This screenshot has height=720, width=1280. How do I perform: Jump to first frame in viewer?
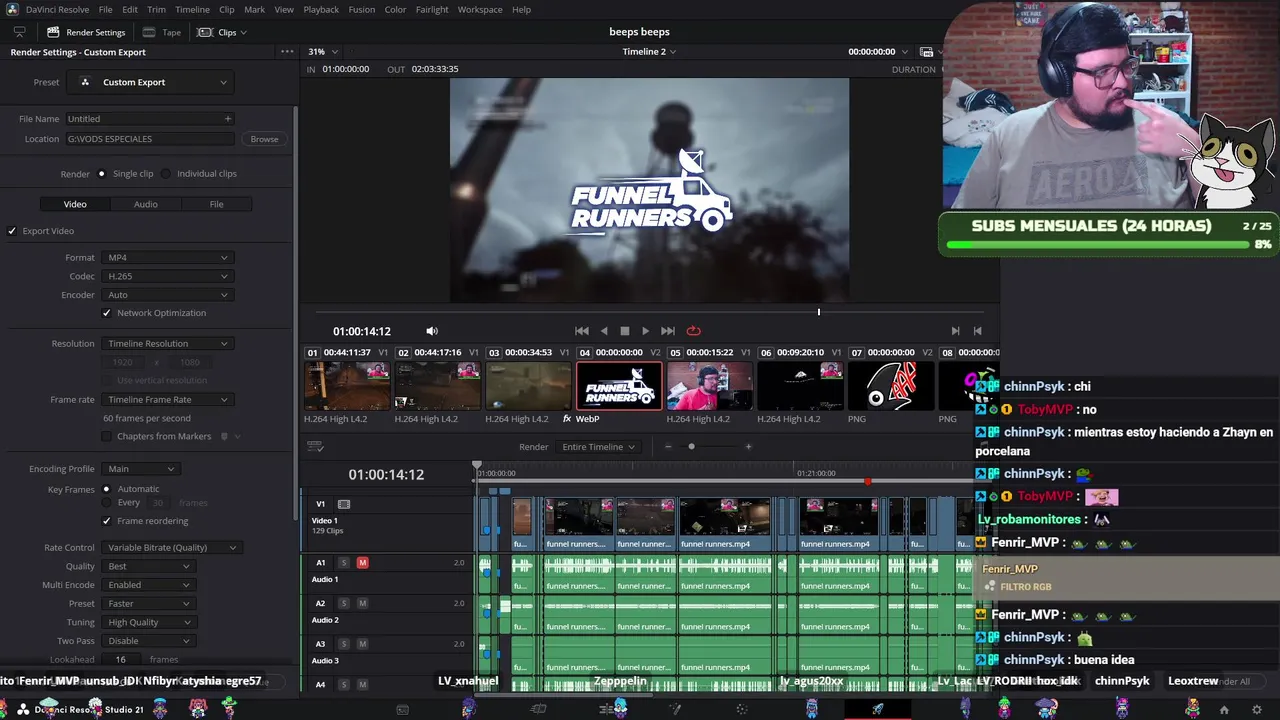pos(582,331)
